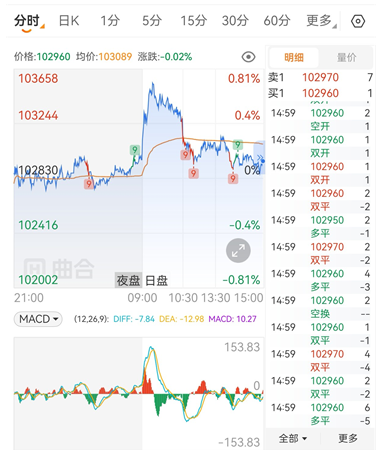The width and height of the screenshot is (391, 450).
Task: Click the 卖1 price 102970 row
Action: click(320, 77)
